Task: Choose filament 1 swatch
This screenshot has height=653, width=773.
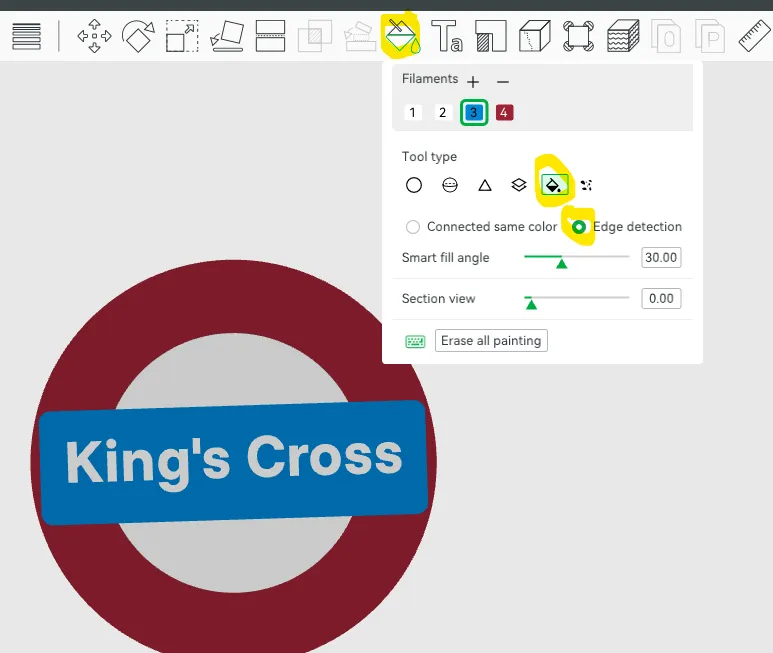Action: (413, 112)
